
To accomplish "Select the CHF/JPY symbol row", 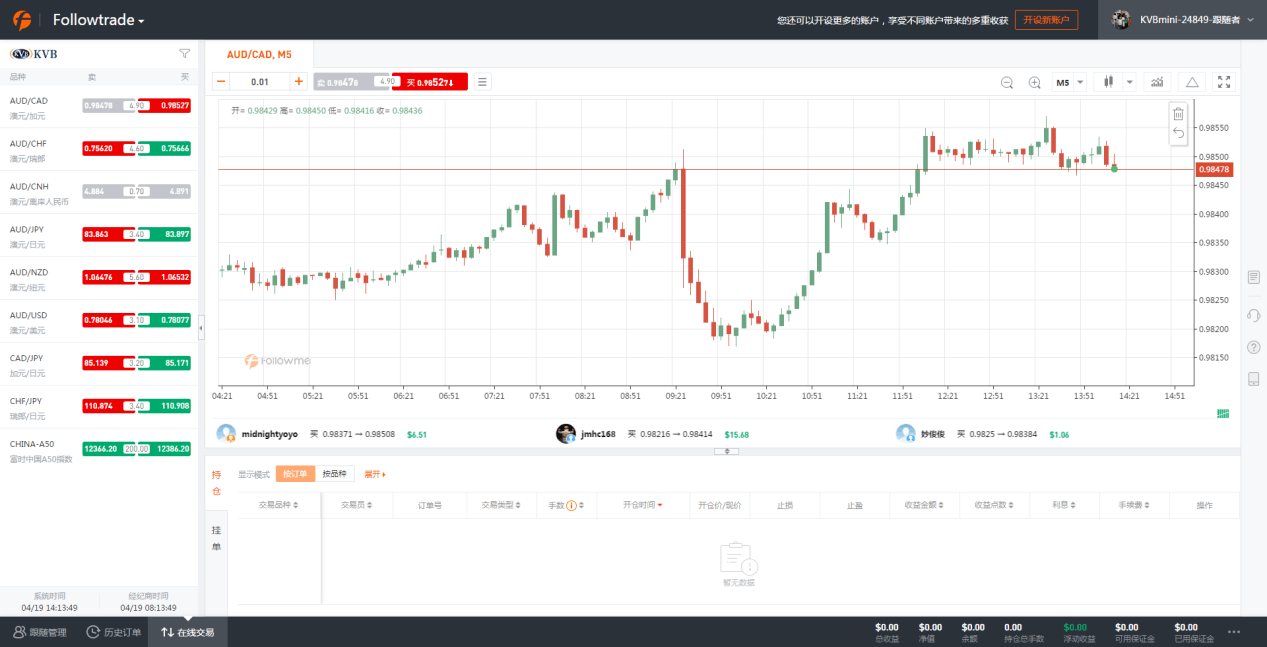I will coord(100,408).
